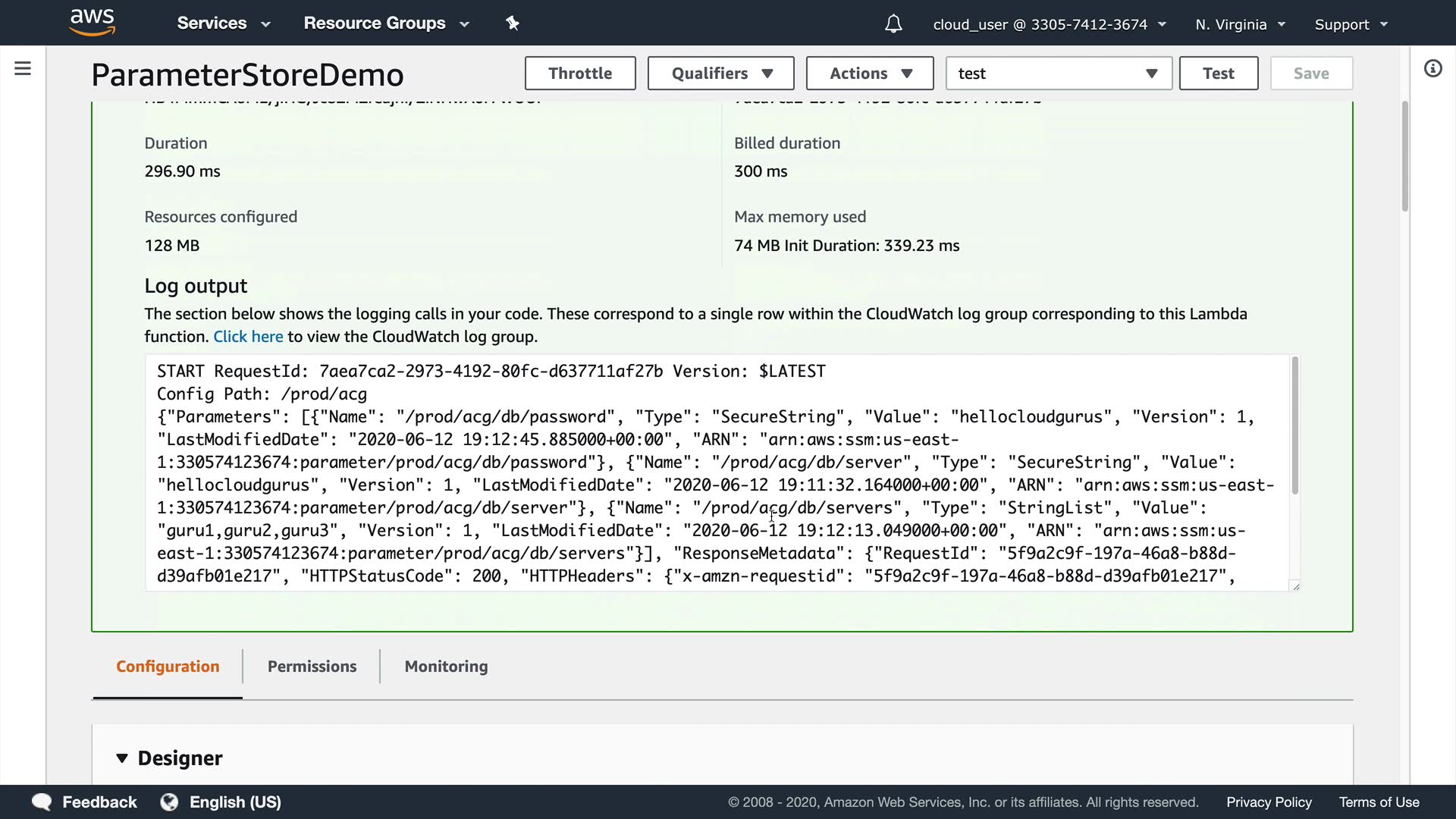Expand the Qualifiers dropdown
The width and height of the screenshot is (1456, 819).
(720, 74)
